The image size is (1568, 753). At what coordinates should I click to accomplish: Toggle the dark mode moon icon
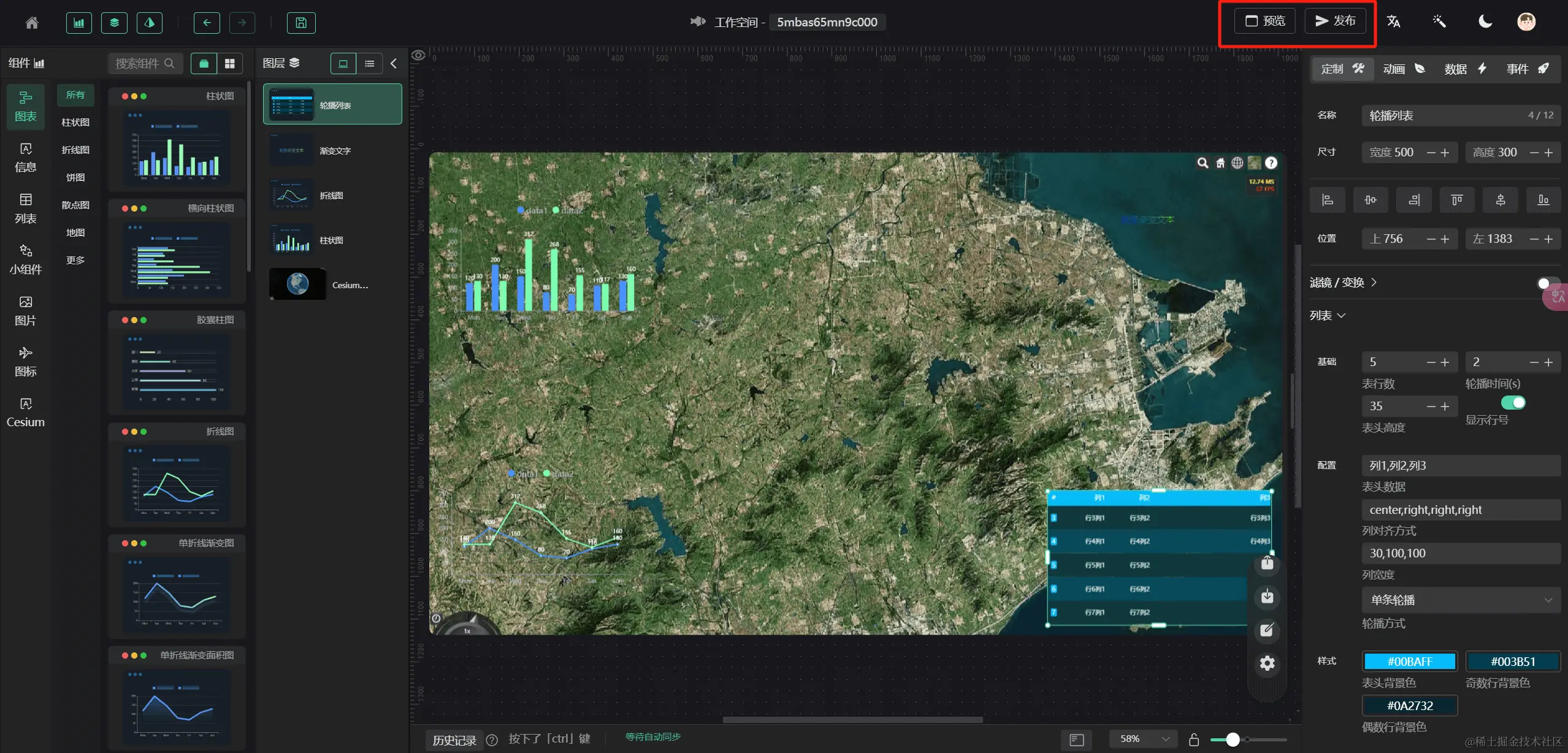pyautogui.click(x=1485, y=22)
